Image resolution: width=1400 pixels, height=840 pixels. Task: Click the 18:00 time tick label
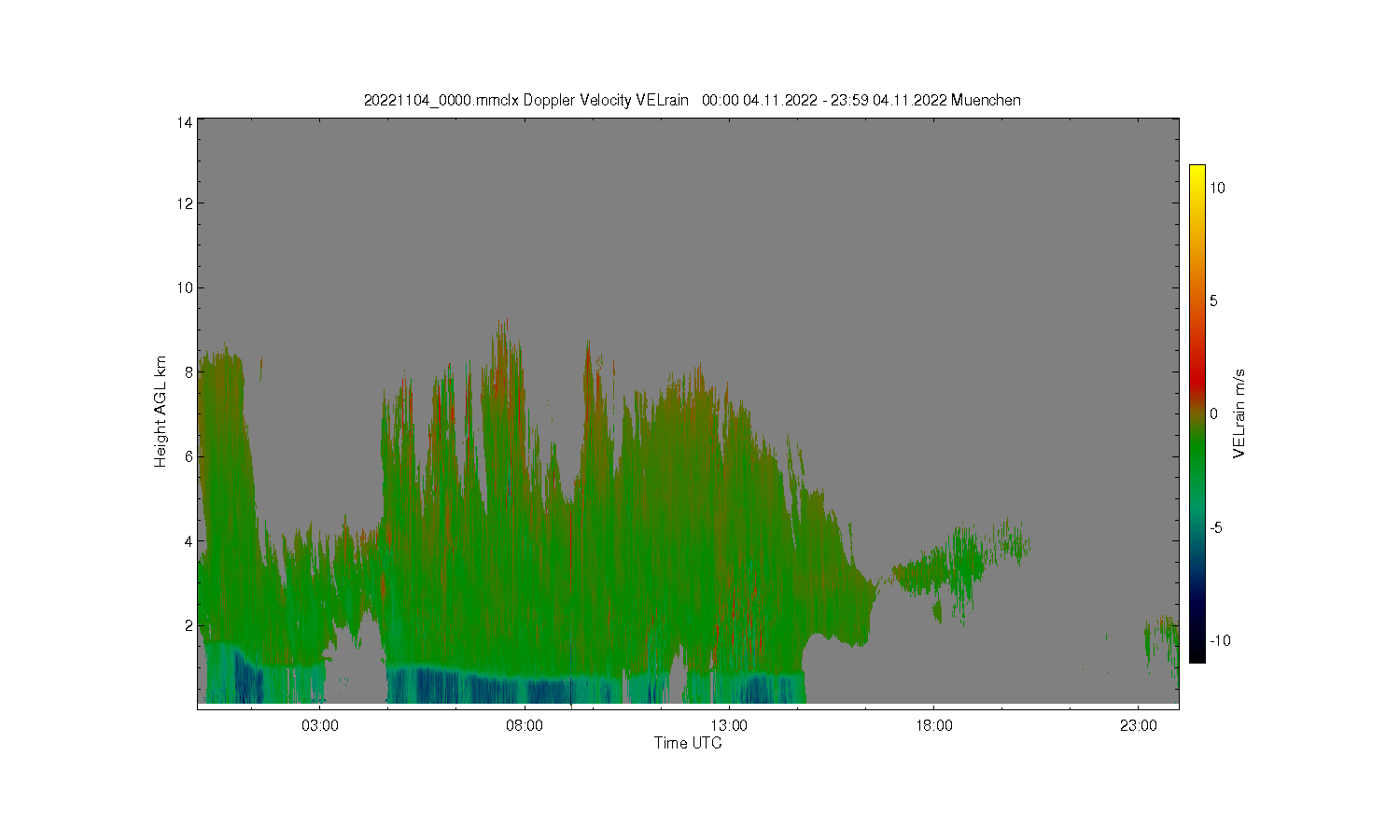point(934,725)
